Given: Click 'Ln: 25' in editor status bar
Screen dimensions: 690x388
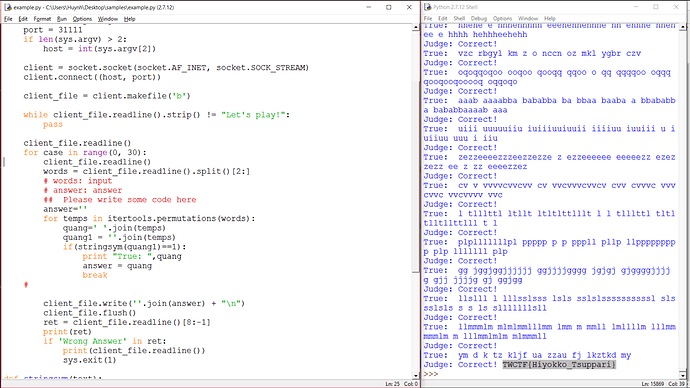Looking at the screenshot, I should (x=393, y=384).
